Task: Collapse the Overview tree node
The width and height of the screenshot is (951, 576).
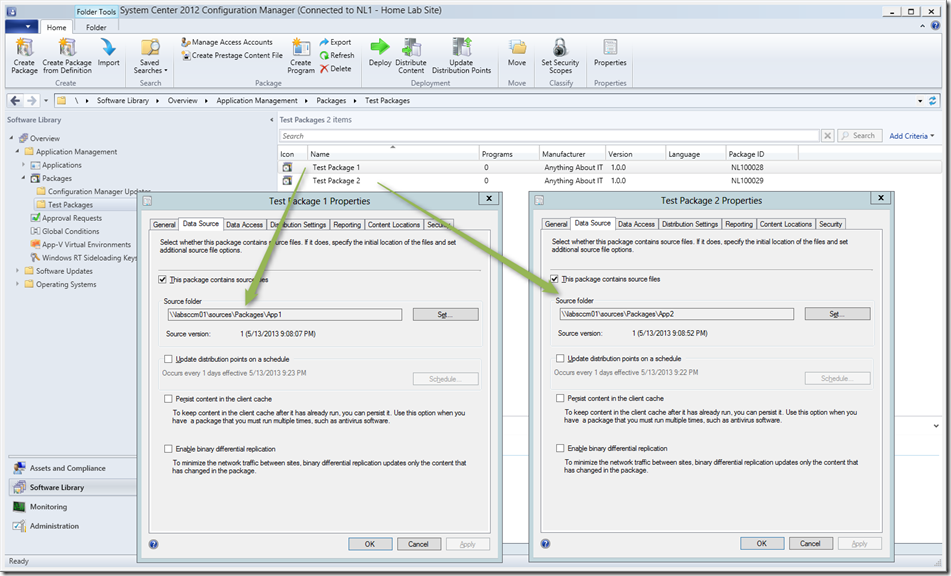Action: [x=11, y=138]
